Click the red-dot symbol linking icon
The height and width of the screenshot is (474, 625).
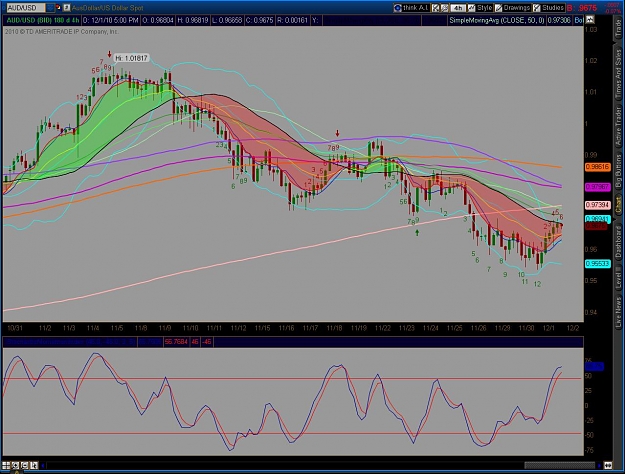(58, 8)
